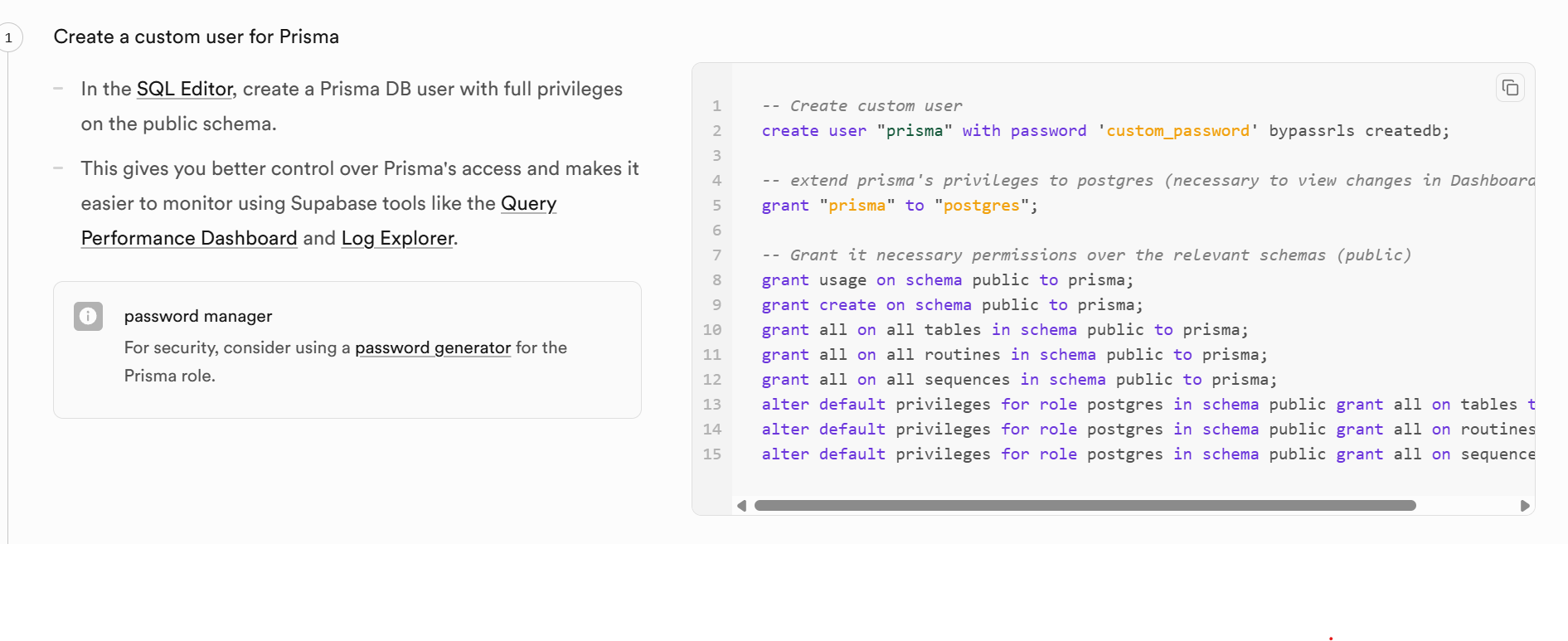Follow the password generator link
This screenshot has height=641, width=1568.
tap(433, 347)
